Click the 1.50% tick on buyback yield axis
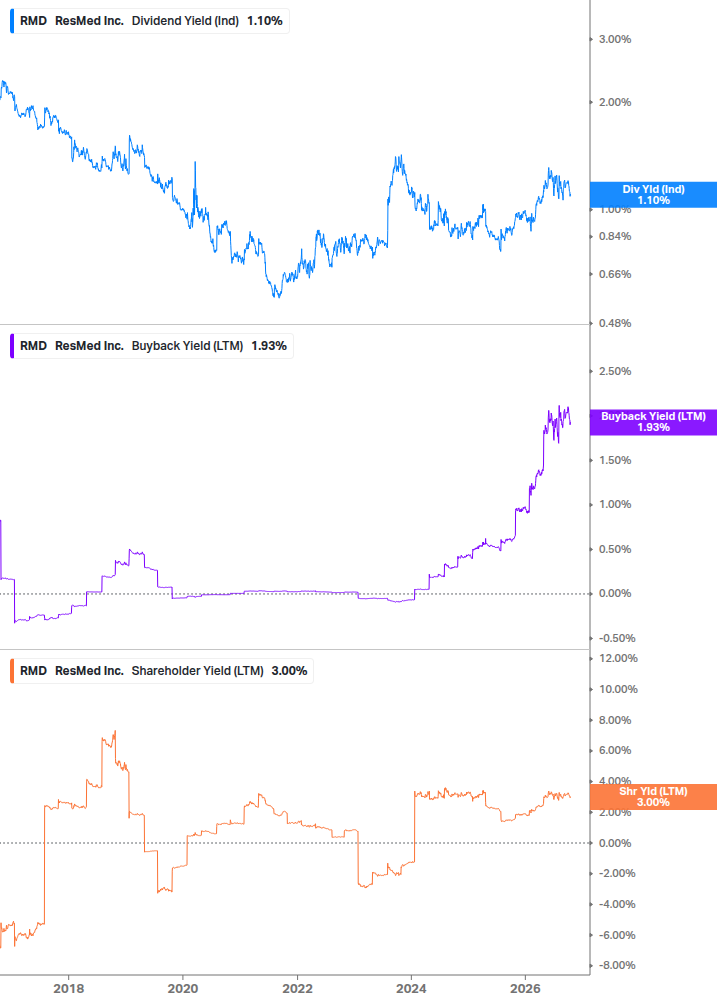The width and height of the screenshot is (717, 1005). [615, 461]
